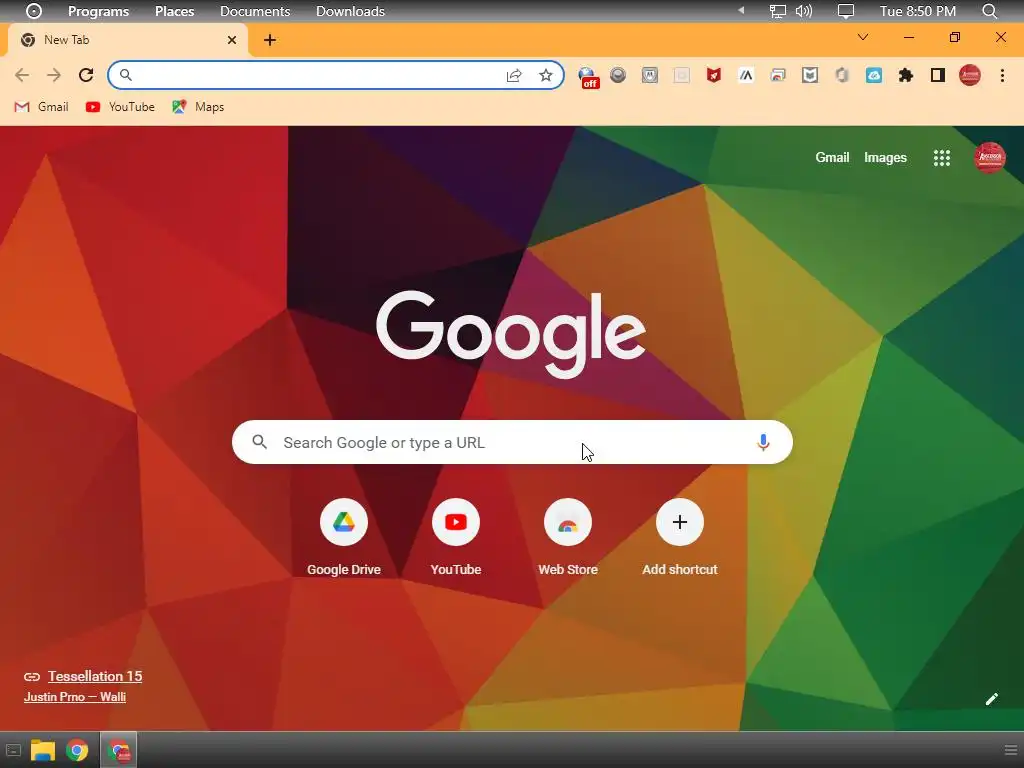Screen dimensions: 1024x768
Task: Click the Search Google or type a URL box
Action: coord(512,442)
